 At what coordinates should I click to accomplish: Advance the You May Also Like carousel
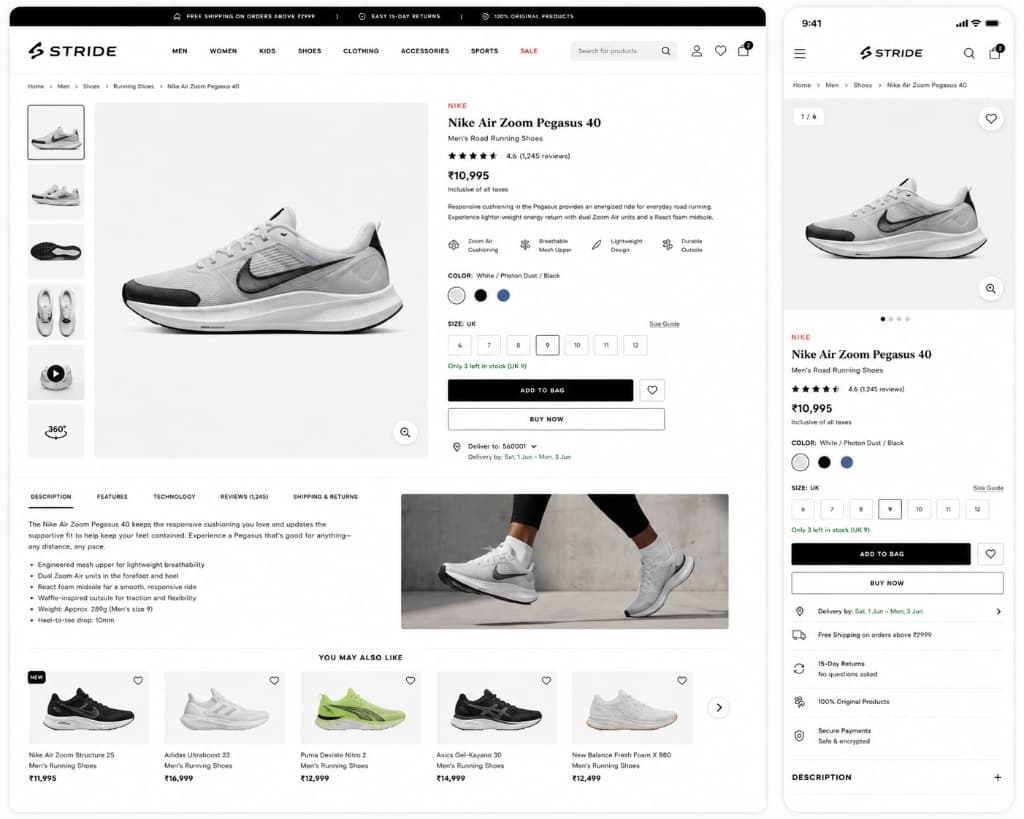pyautogui.click(x=718, y=707)
